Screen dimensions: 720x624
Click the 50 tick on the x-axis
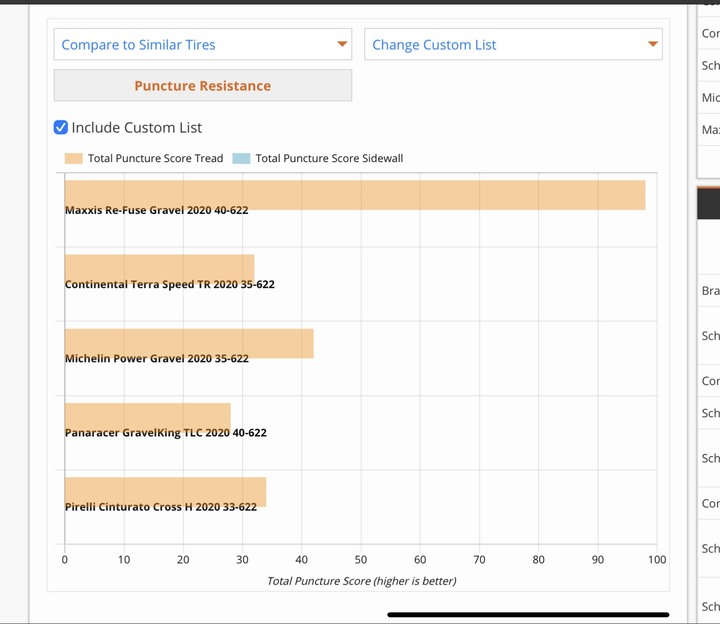tap(361, 560)
